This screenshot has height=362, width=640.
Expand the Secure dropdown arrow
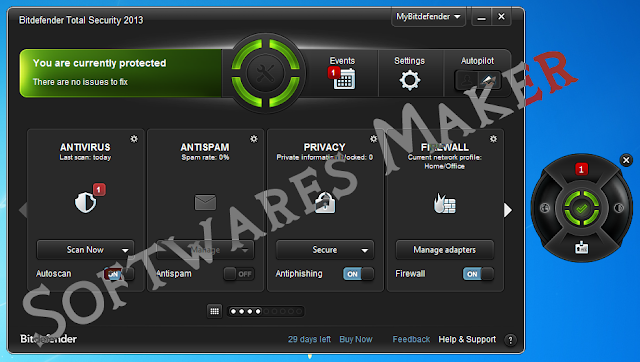click(x=364, y=250)
